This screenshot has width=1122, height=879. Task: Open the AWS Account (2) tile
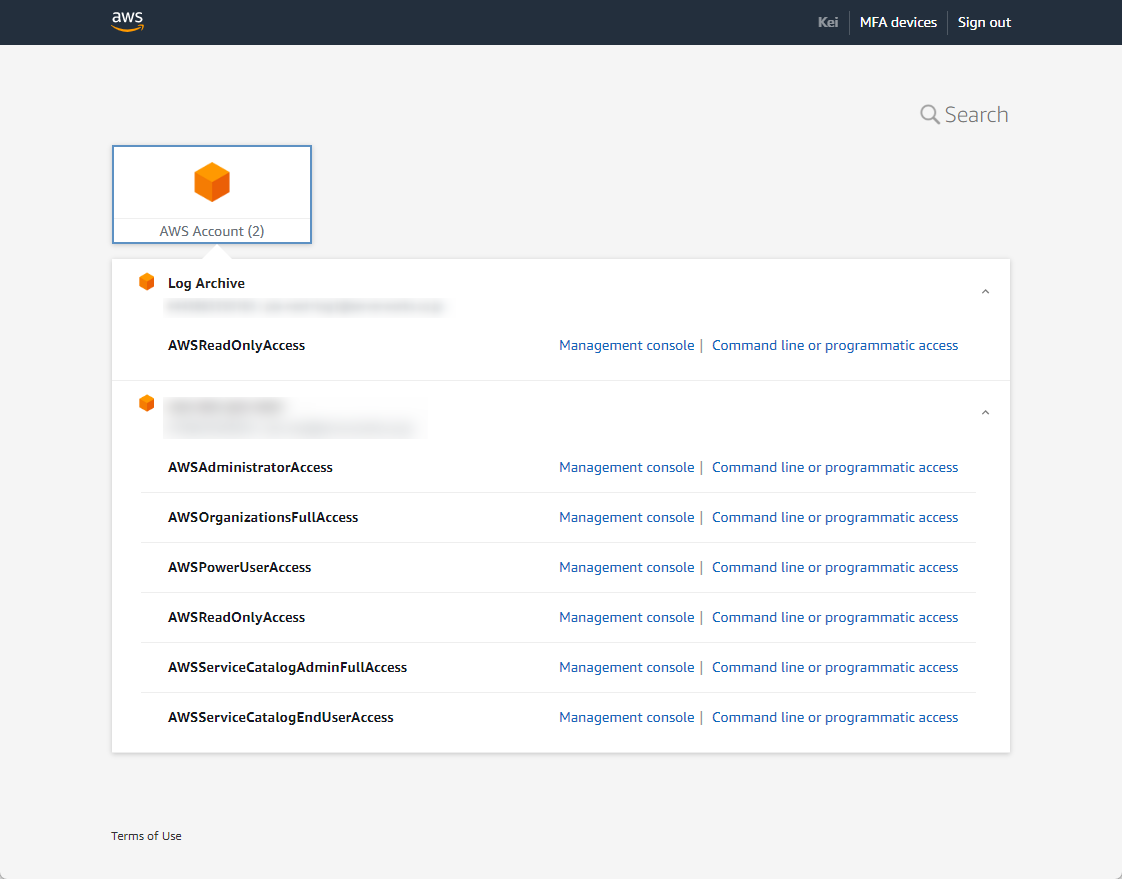(x=212, y=194)
